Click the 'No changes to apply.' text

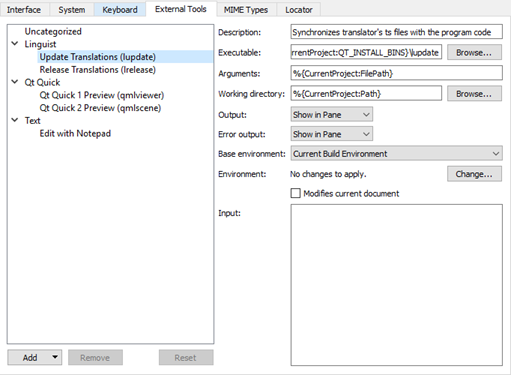click(328, 174)
